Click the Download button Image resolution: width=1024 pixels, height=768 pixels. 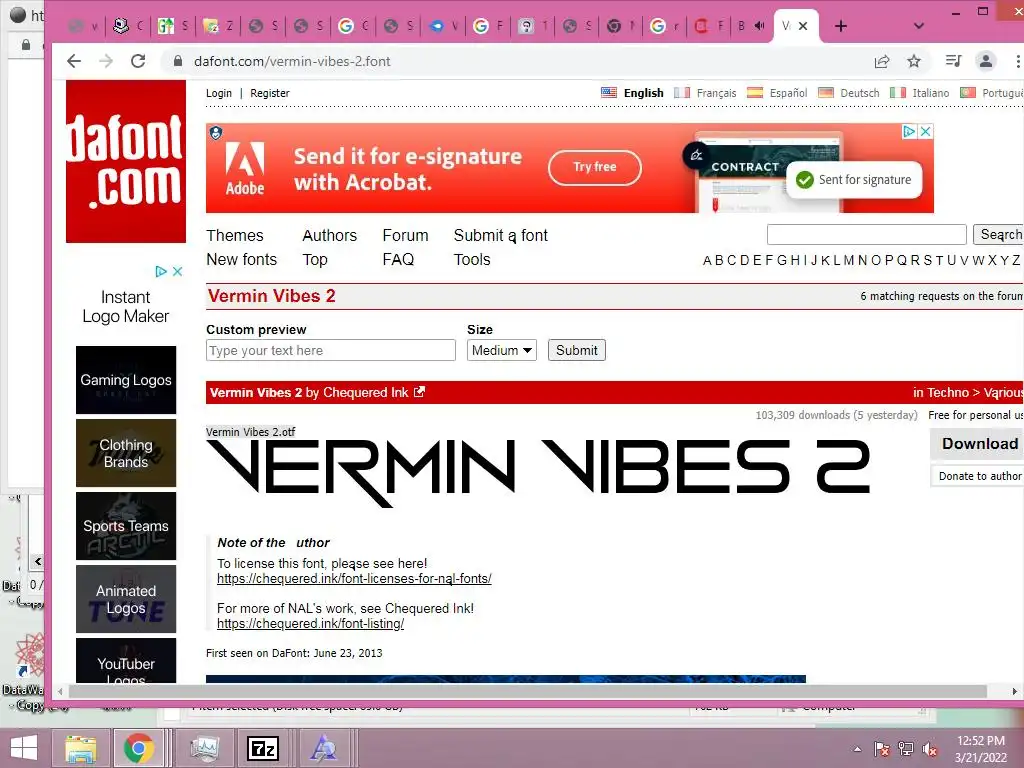(x=978, y=443)
